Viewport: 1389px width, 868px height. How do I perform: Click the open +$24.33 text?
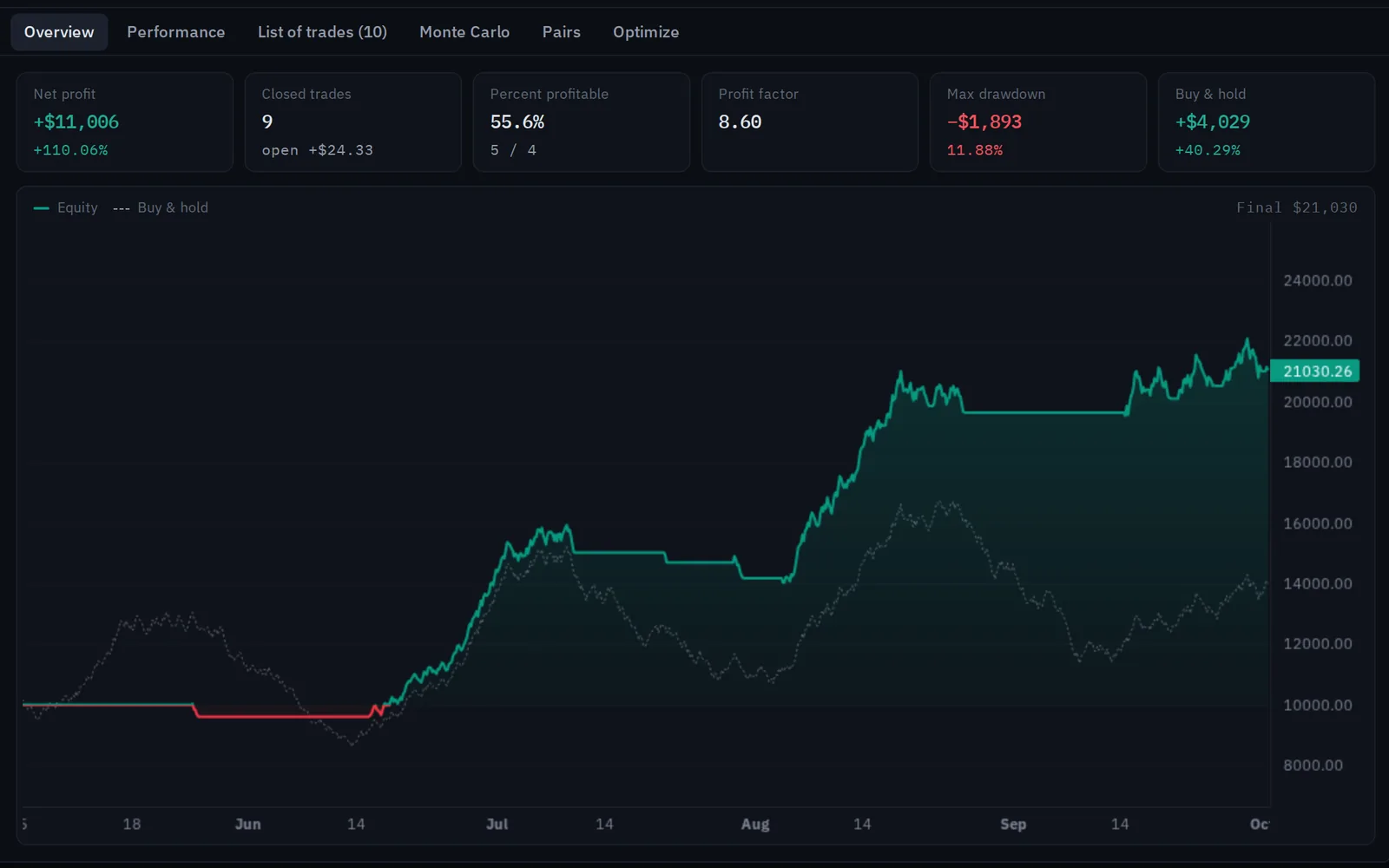(x=318, y=150)
